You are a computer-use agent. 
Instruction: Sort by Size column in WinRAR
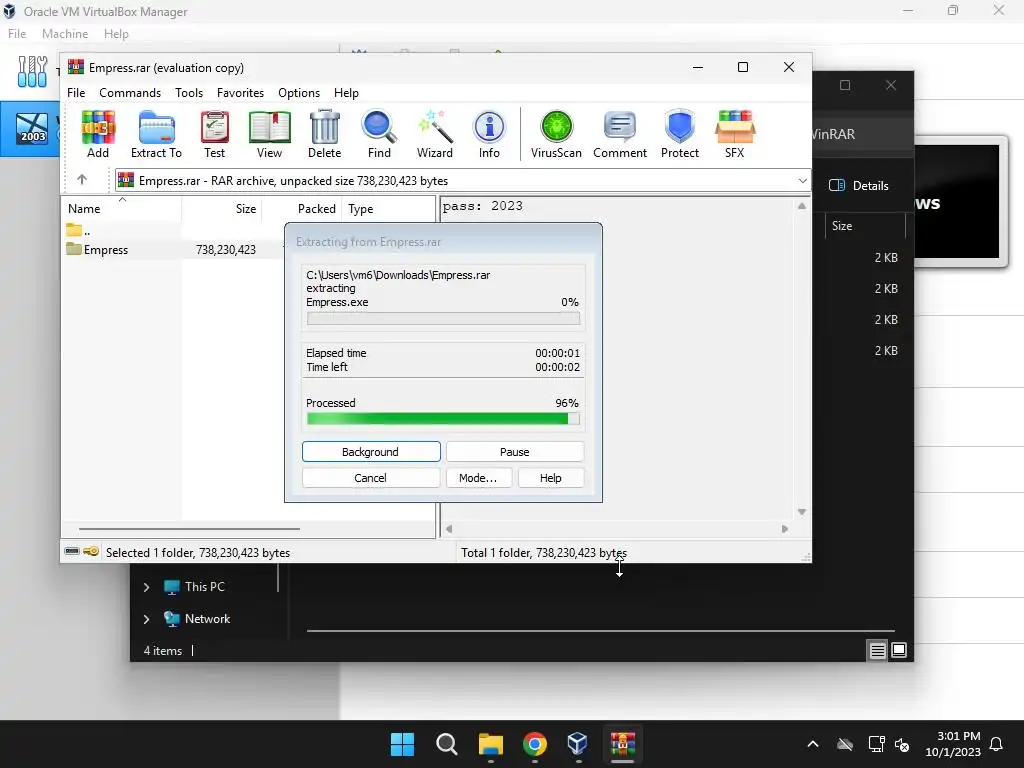tap(221, 209)
